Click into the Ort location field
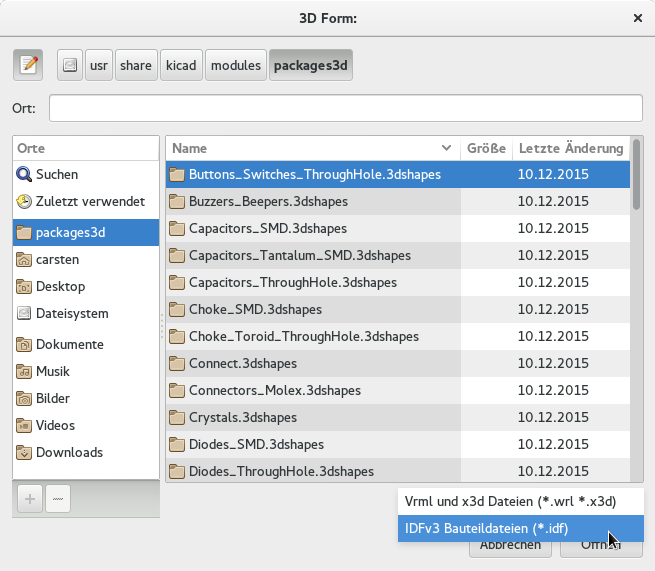 pos(345,107)
